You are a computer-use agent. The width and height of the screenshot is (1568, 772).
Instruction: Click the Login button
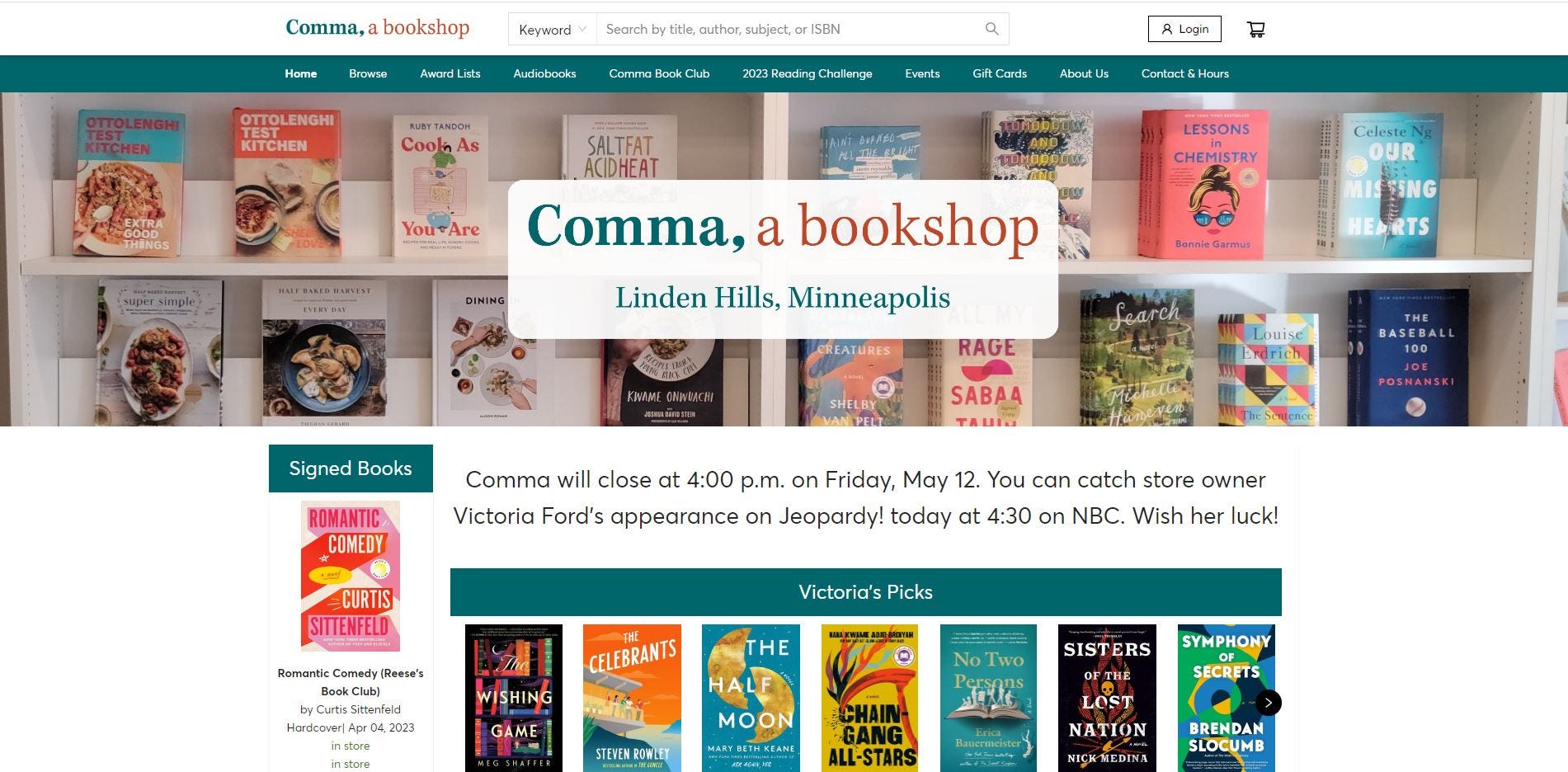[1184, 29]
